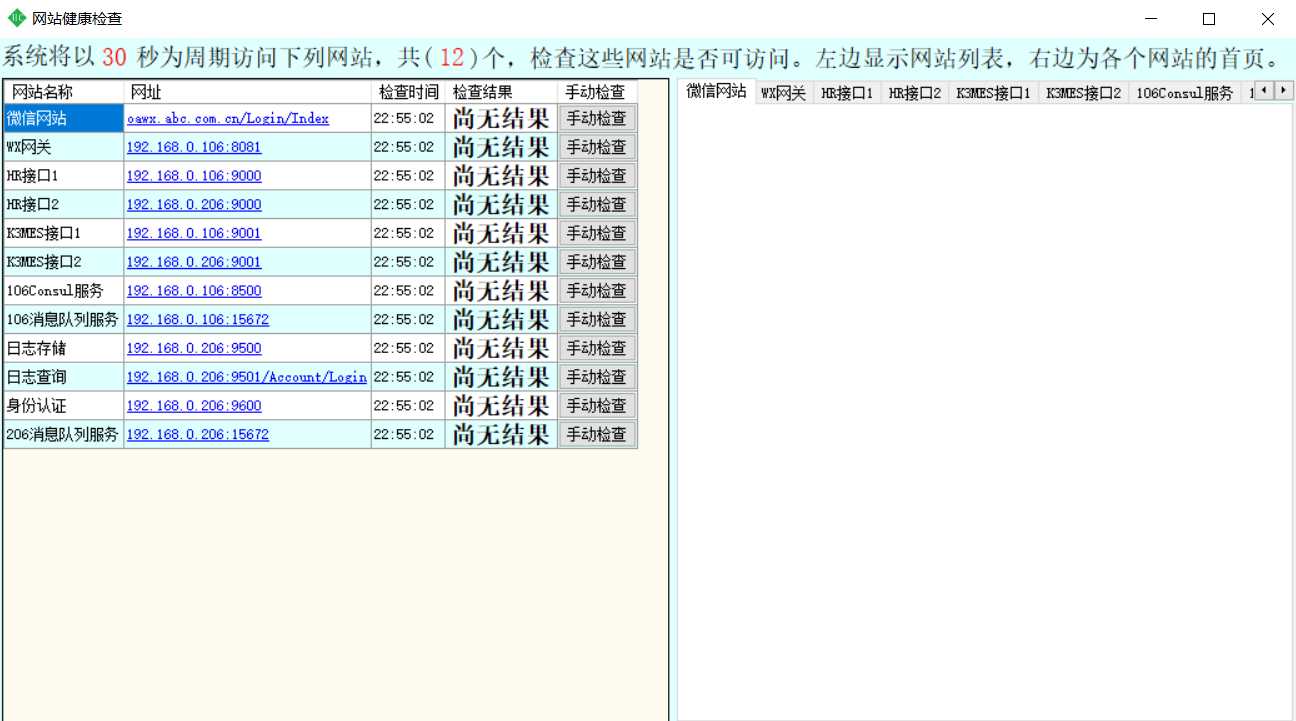Click 手动检查 button for WX网关 row
The height and width of the screenshot is (721, 1296).
597,147
